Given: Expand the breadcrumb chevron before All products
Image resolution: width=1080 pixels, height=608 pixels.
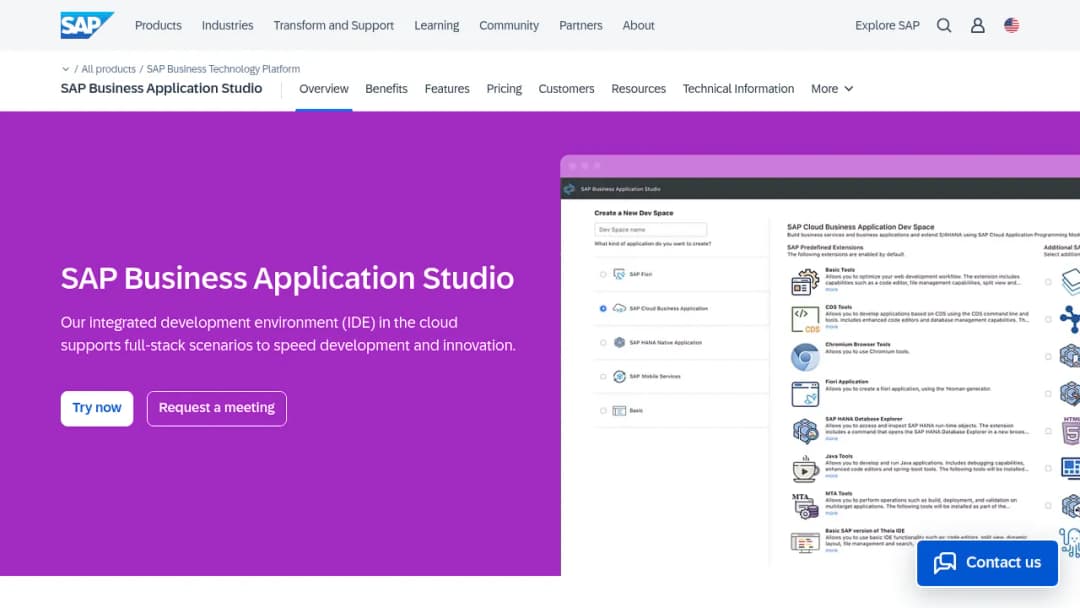Looking at the screenshot, I should pyautogui.click(x=65, y=69).
